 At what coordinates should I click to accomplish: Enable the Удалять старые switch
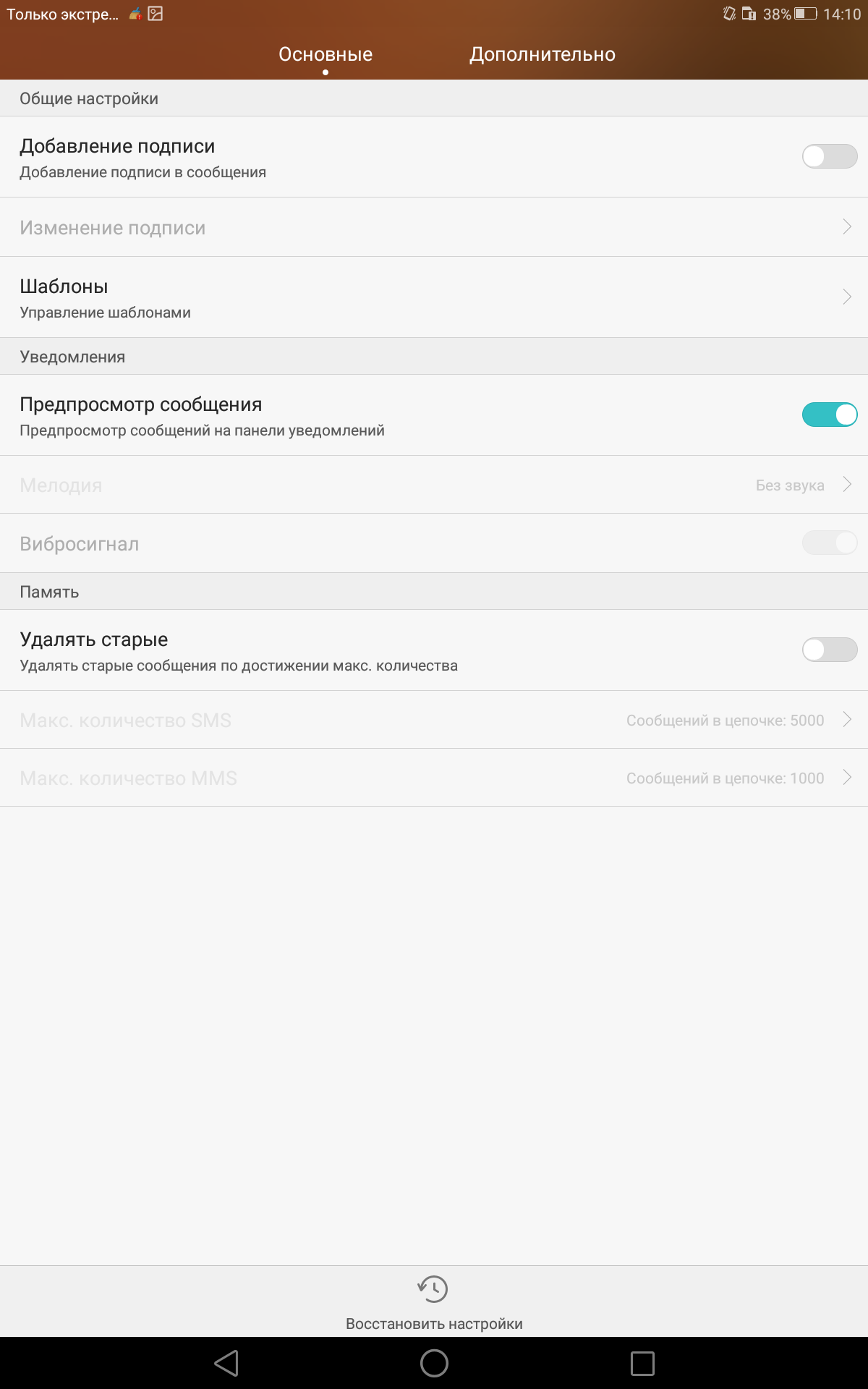[830, 650]
